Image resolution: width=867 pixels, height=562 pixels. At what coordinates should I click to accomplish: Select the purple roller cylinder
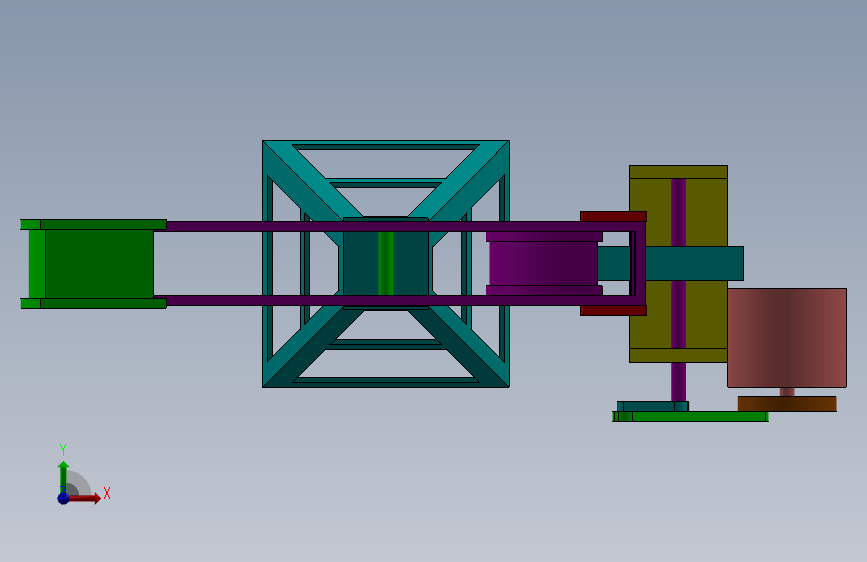(x=543, y=263)
